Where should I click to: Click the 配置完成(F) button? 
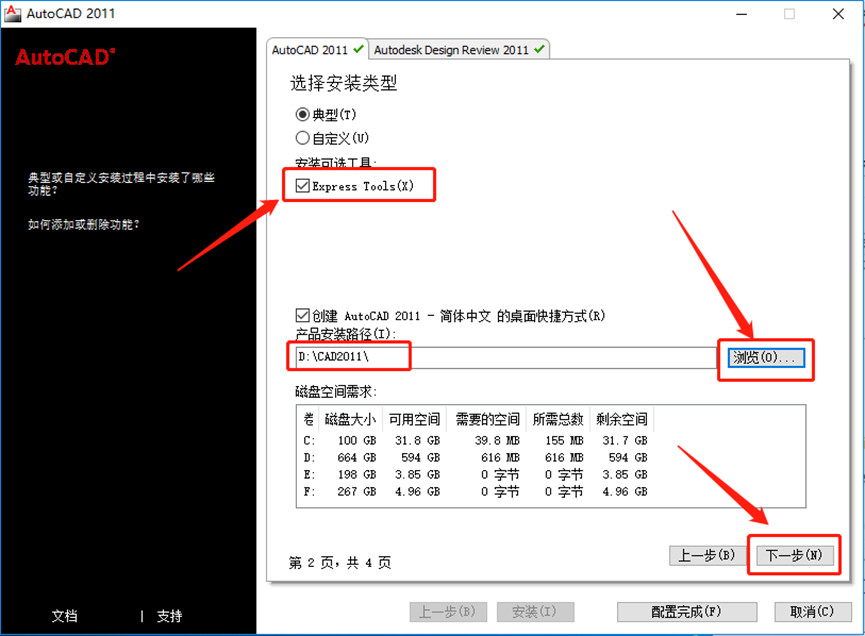(x=686, y=611)
